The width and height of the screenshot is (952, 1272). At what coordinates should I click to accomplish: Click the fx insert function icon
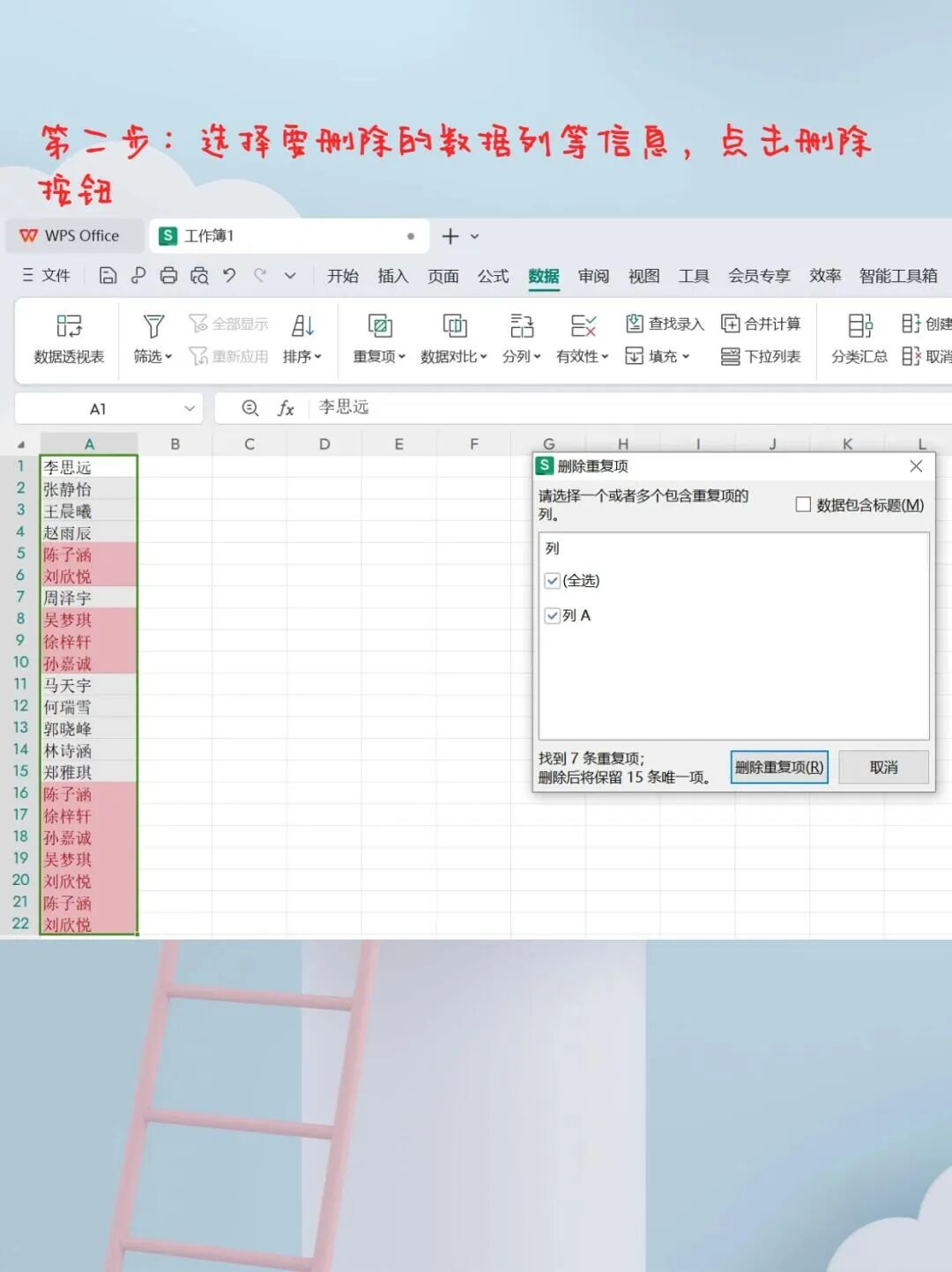(286, 407)
